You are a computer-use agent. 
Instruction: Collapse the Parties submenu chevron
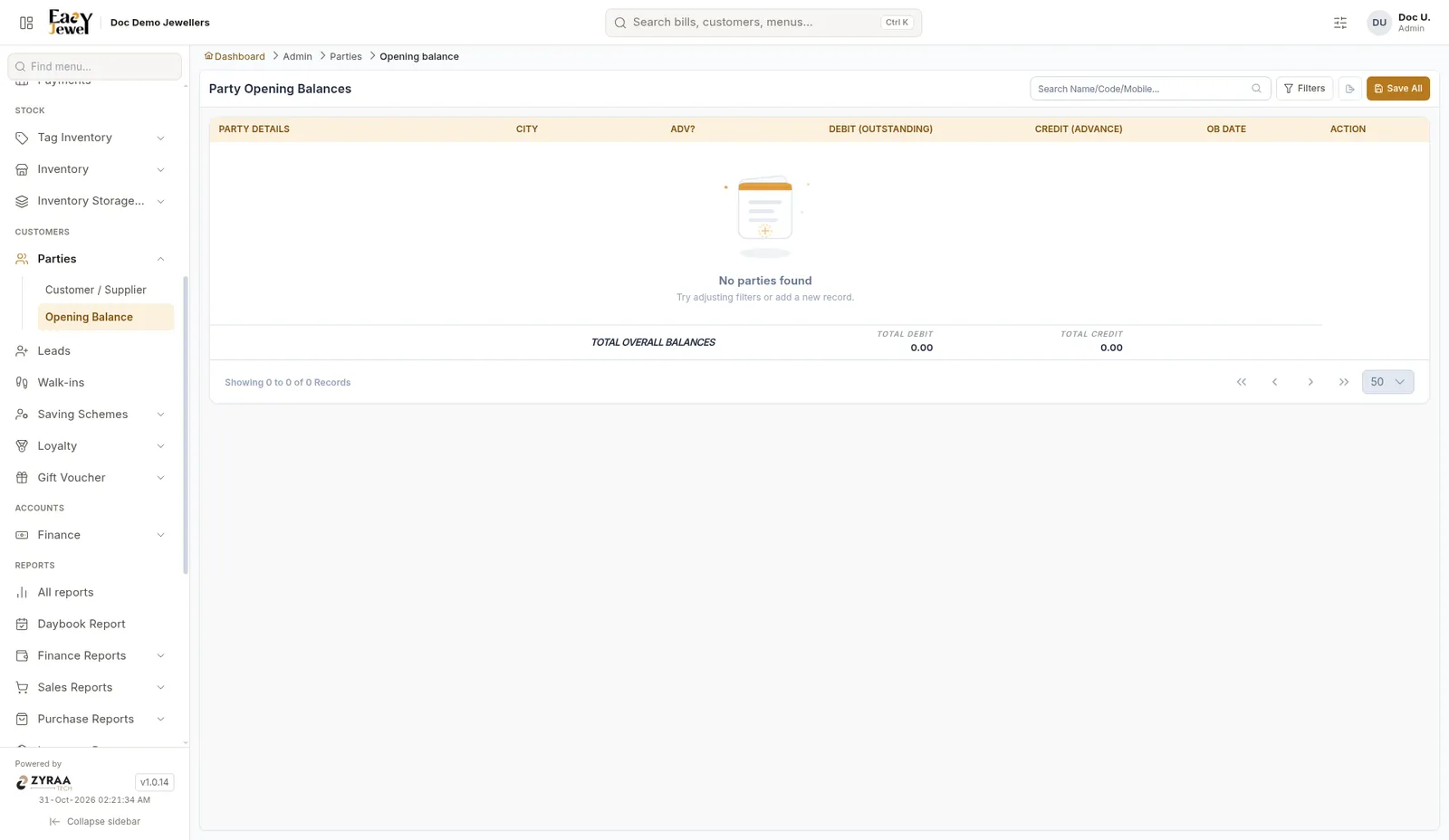(x=160, y=259)
